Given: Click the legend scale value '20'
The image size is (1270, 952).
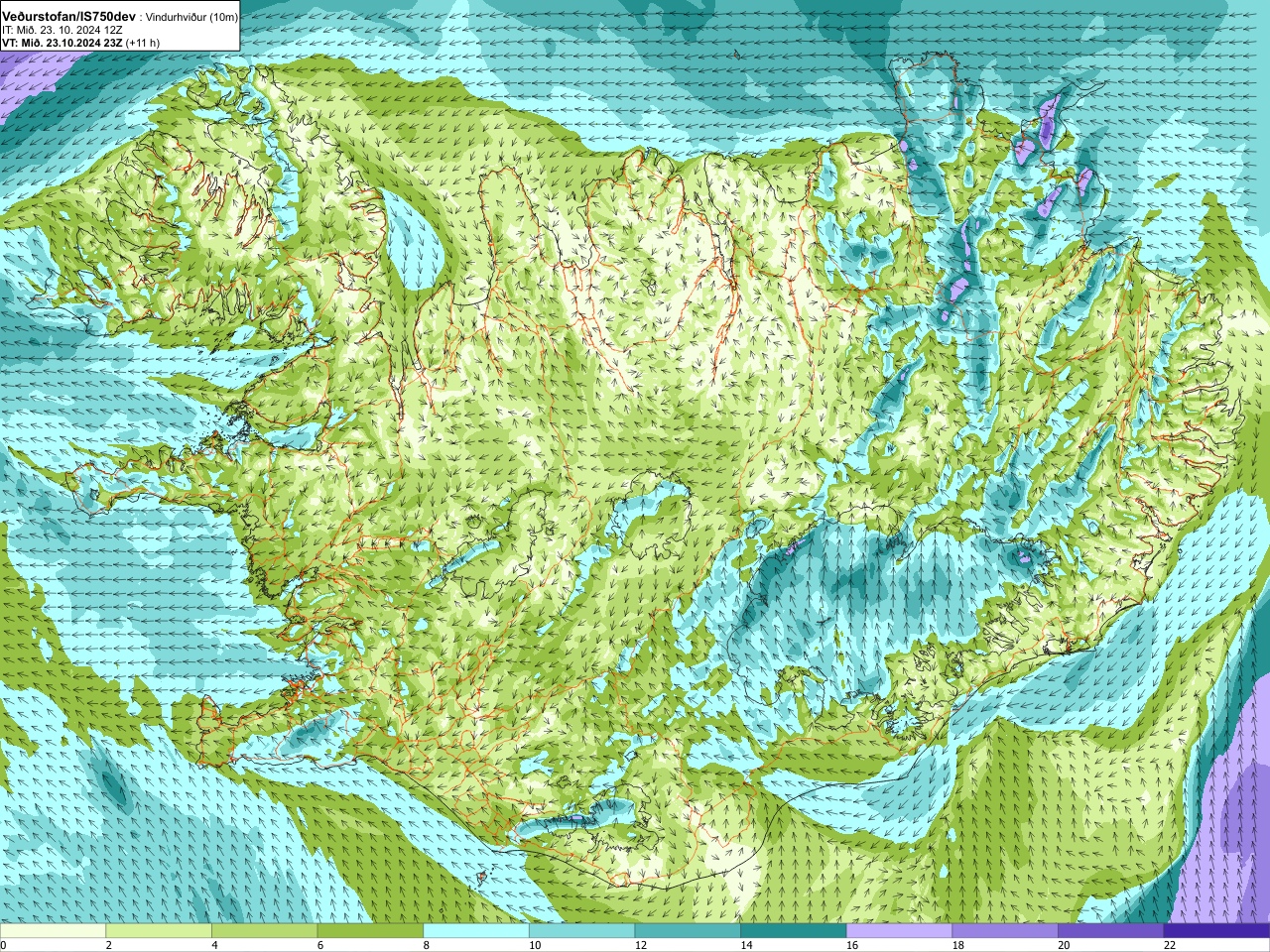Looking at the screenshot, I should [1065, 945].
